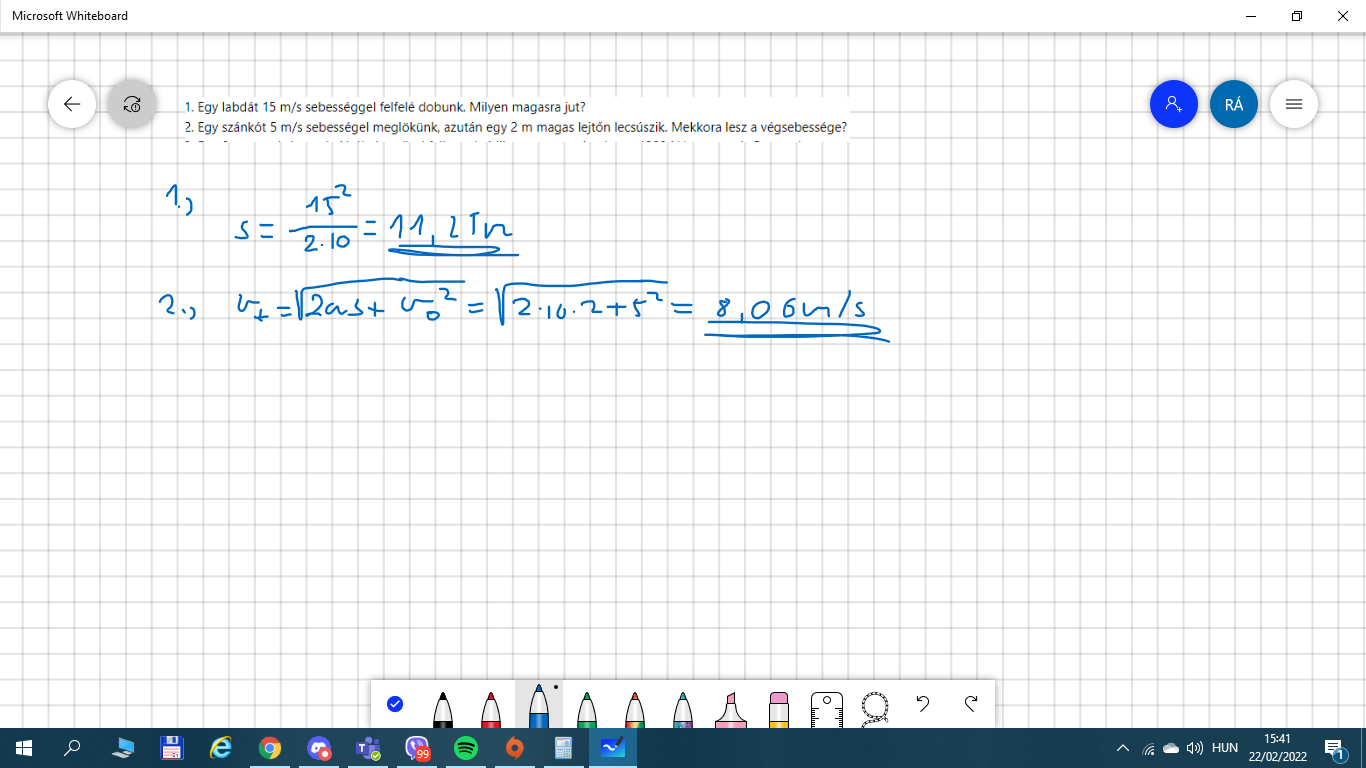Open the hamburger settings menu
The width and height of the screenshot is (1366, 768).
pos(1293,104)
